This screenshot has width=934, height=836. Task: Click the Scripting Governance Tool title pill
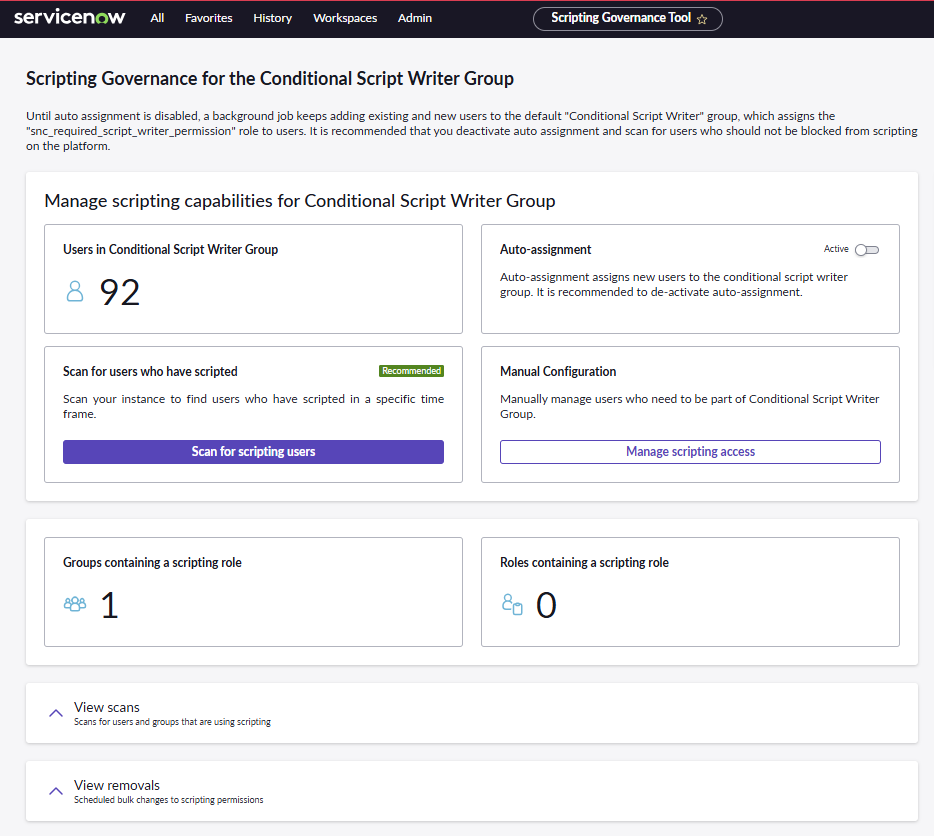point(628,18)
